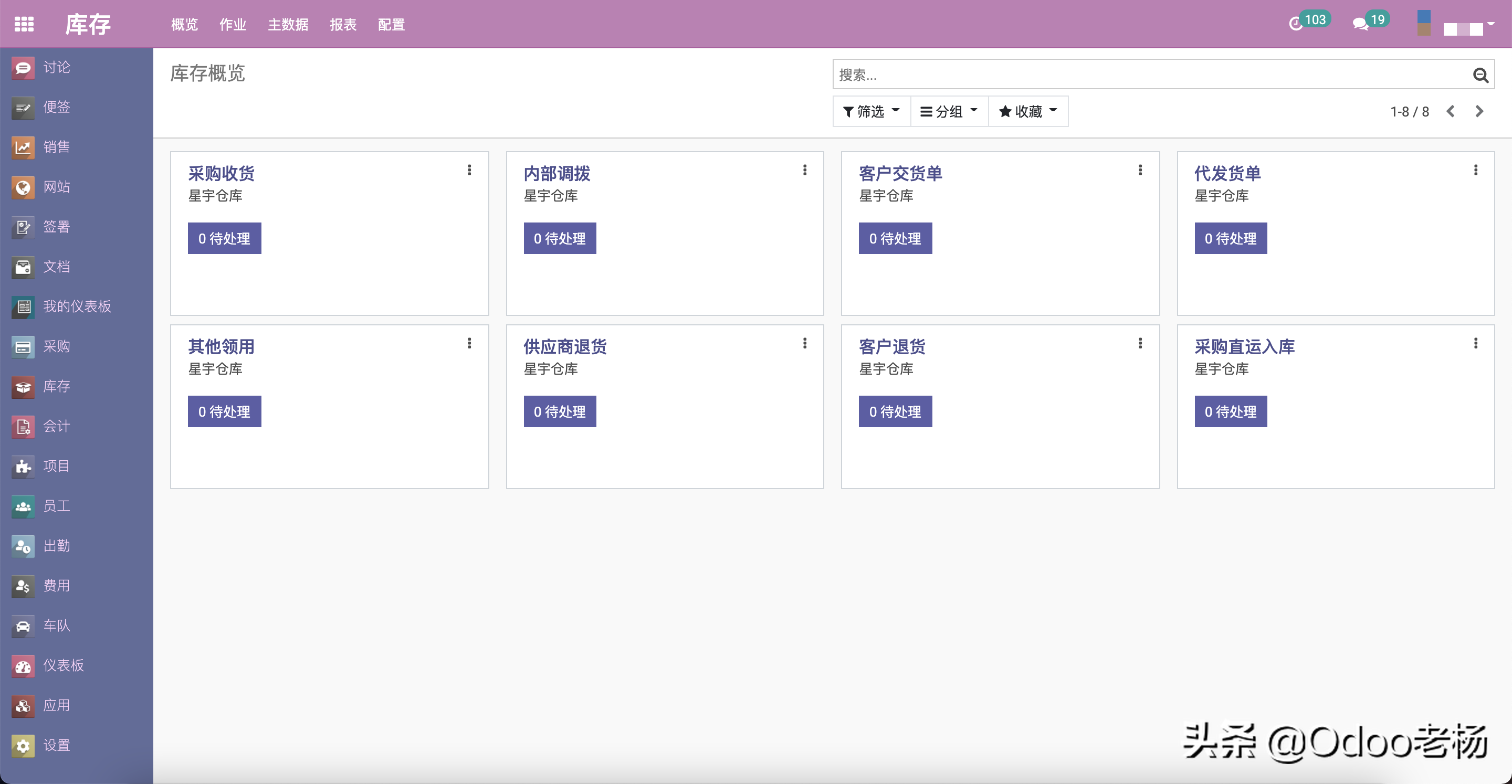This screenshot has height=784, width=1512.
Task: Open the 签署 sidebar icon
Action: (x=23, y=227)
